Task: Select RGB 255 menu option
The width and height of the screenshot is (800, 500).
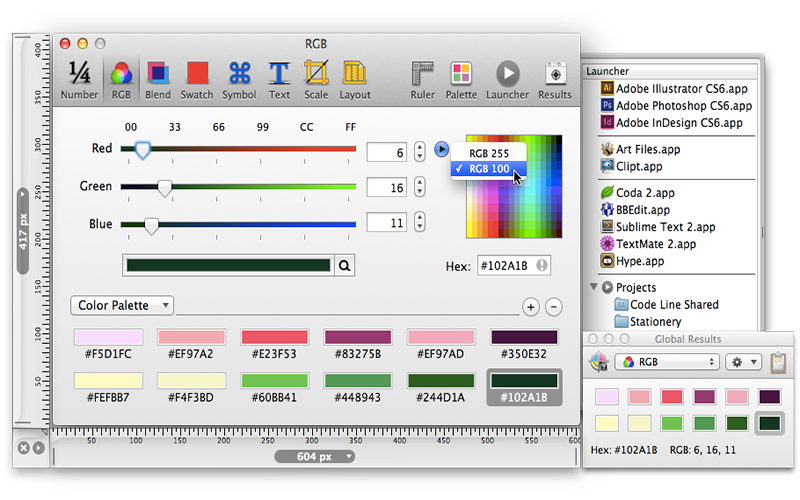Action: (489, 153)
